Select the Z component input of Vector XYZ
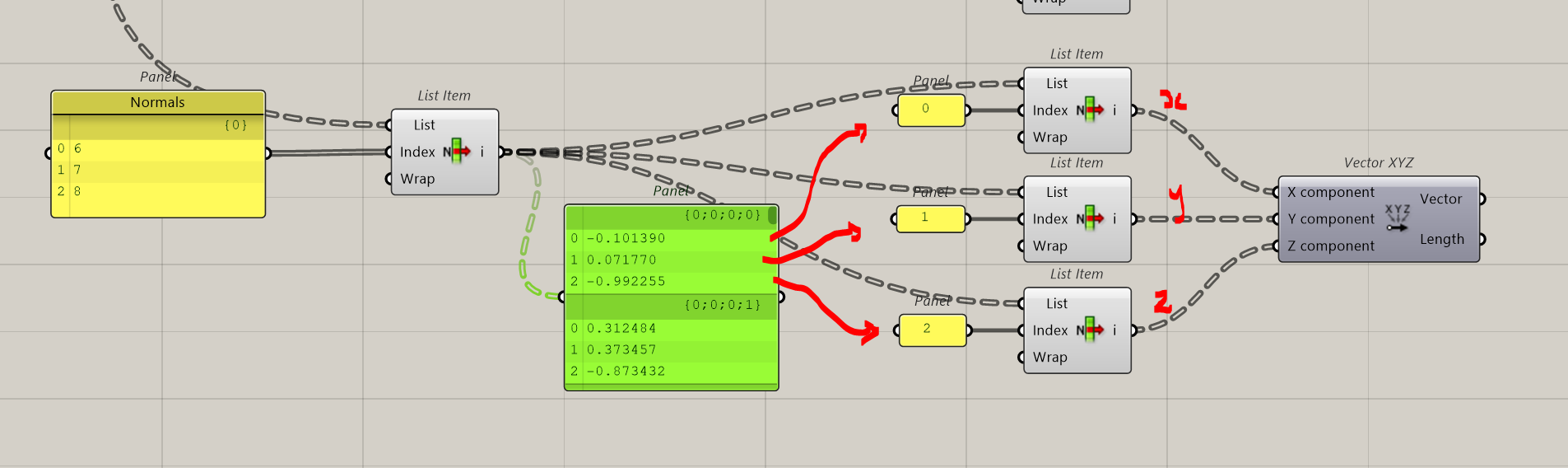The width and height of the screenshot is (1568, 468). coord(1330,246)
